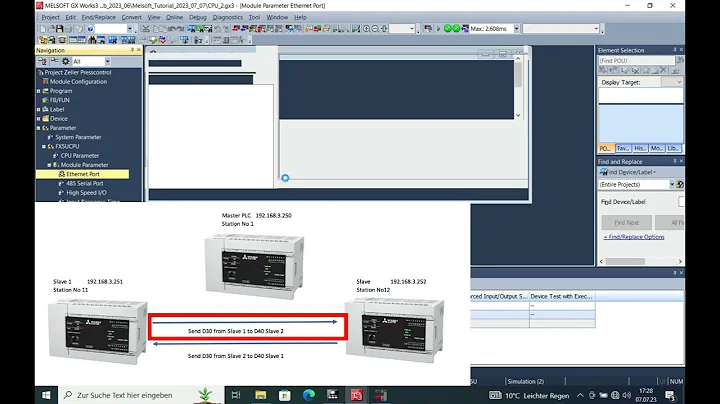Viewport: 720px width, 404px height.
Task: Open the Convert menu
Action: pos(131,17)
